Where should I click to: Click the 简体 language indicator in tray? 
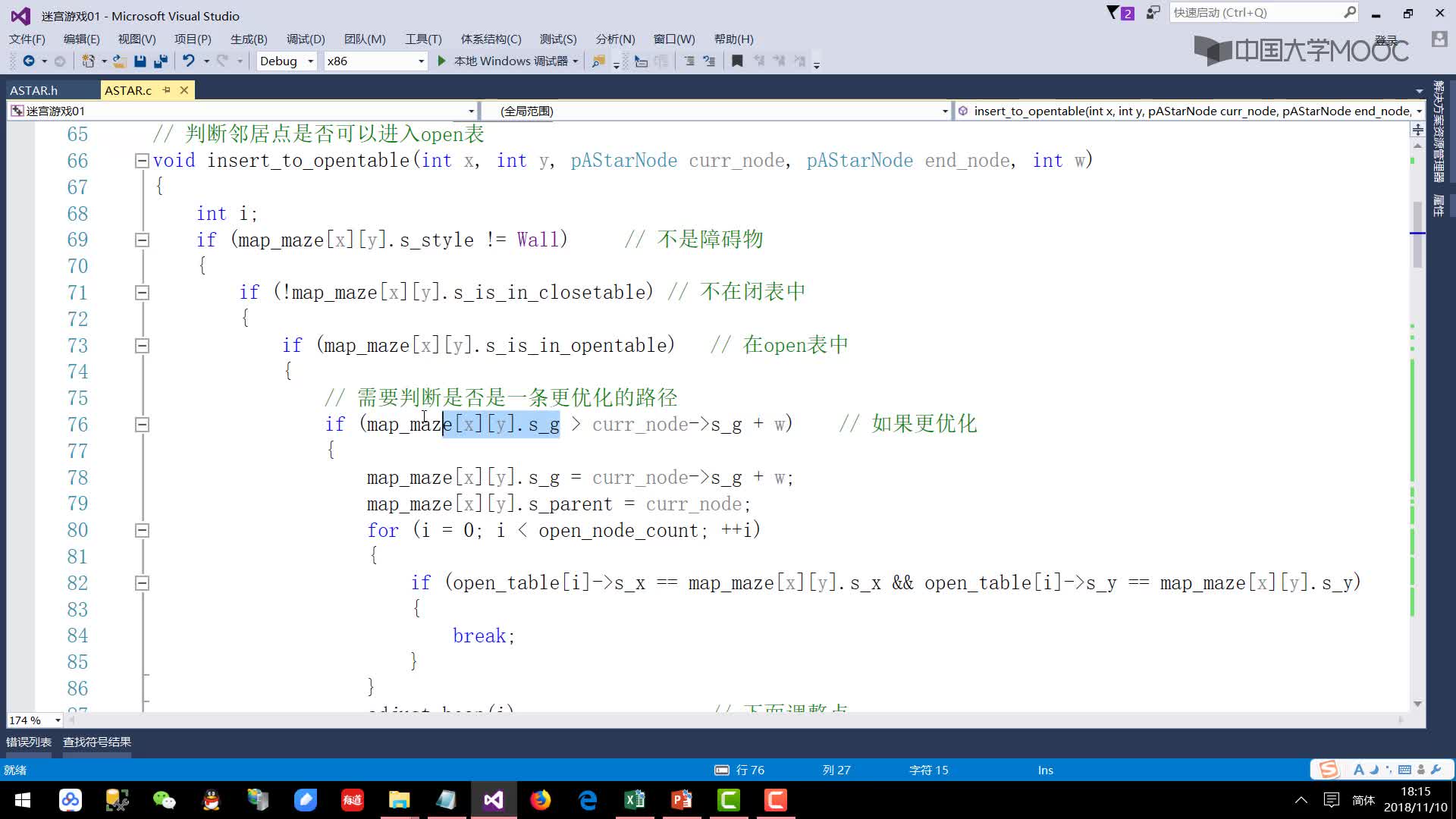(1363, 800)
